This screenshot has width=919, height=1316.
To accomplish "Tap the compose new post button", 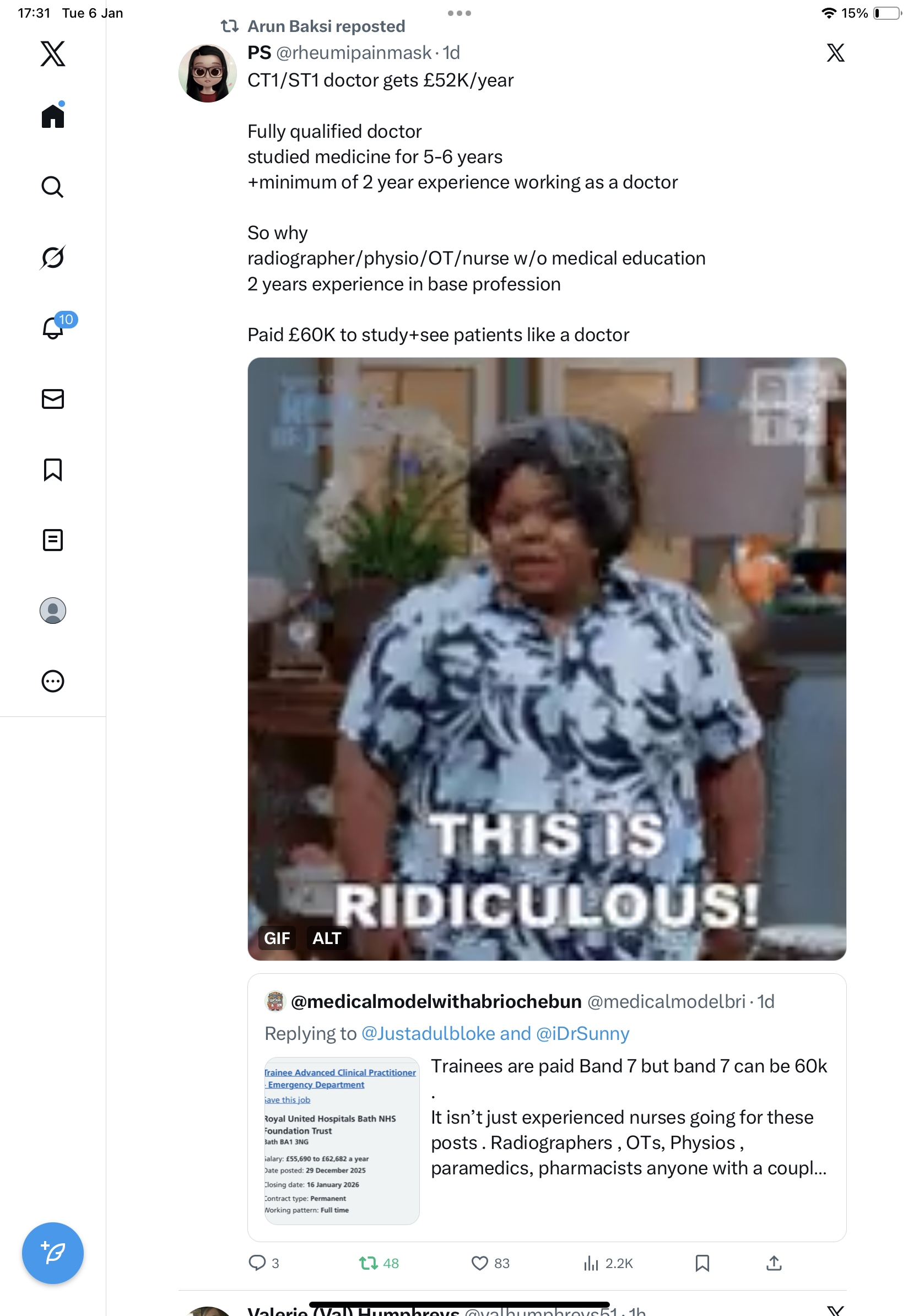I will (x=53, y=1253).
